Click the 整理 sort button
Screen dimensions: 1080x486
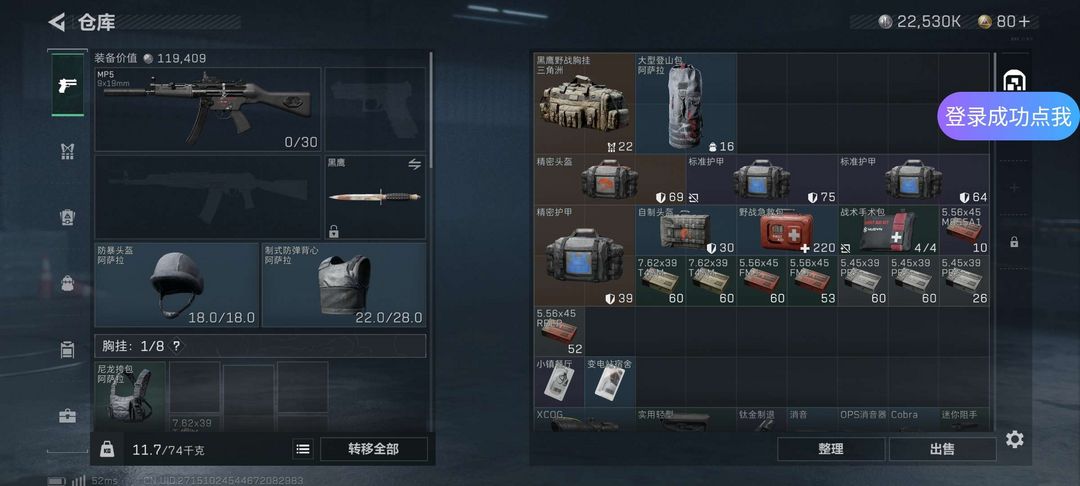(x=831, y=449)
